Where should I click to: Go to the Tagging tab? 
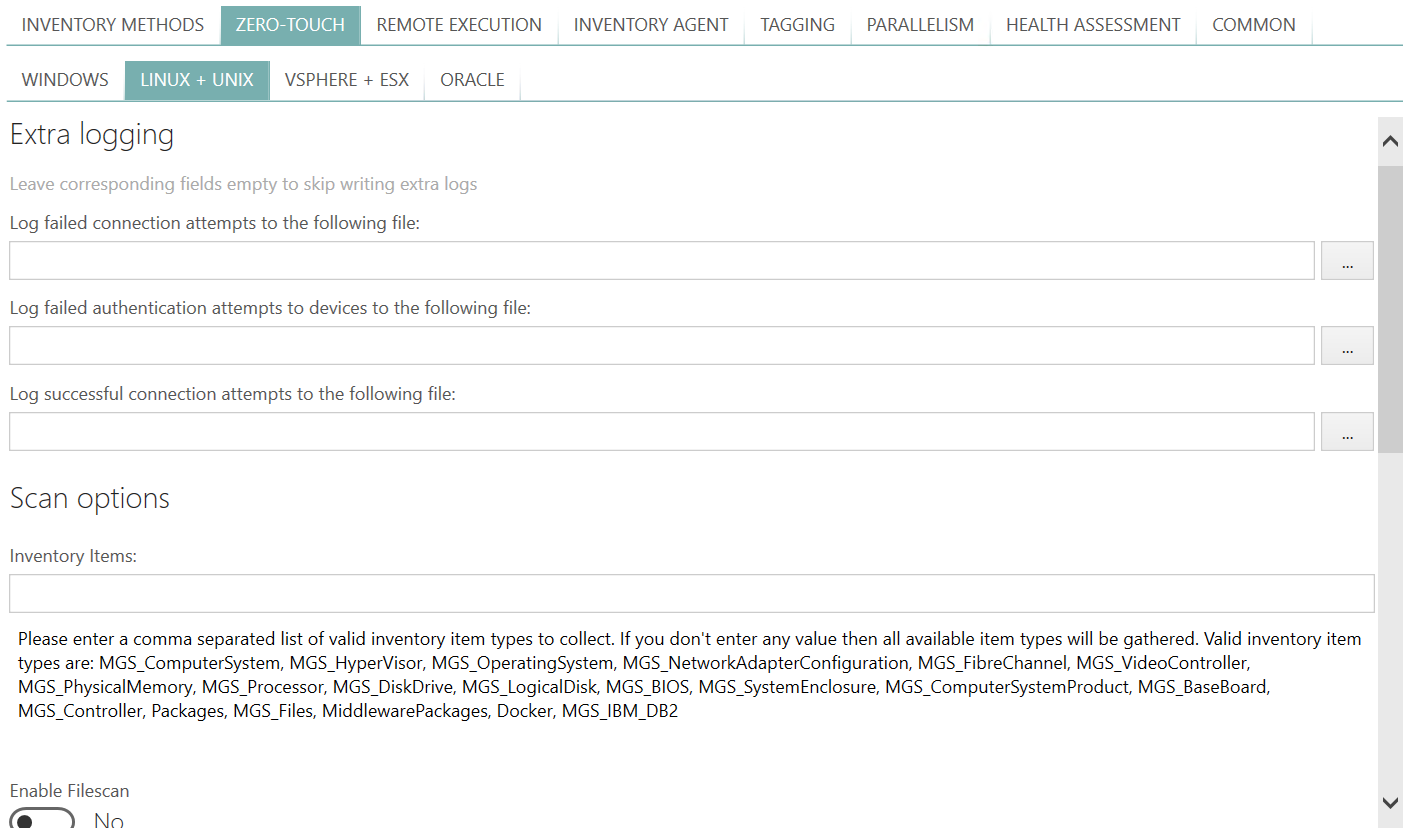point(797,25)
